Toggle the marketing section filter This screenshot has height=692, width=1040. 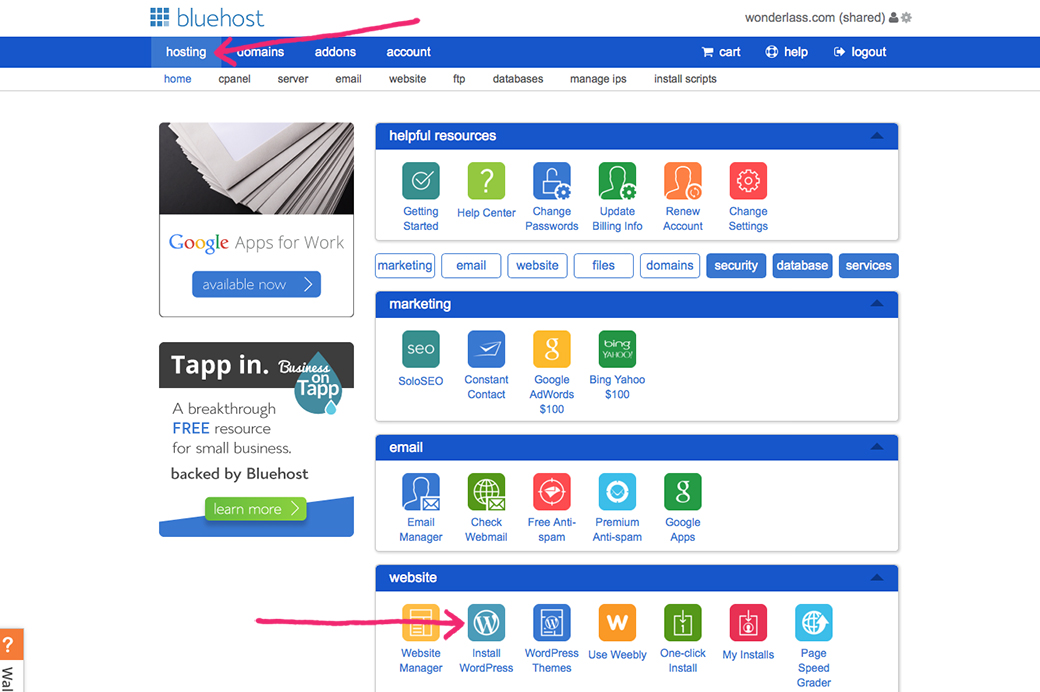click(x=405, y=265)
